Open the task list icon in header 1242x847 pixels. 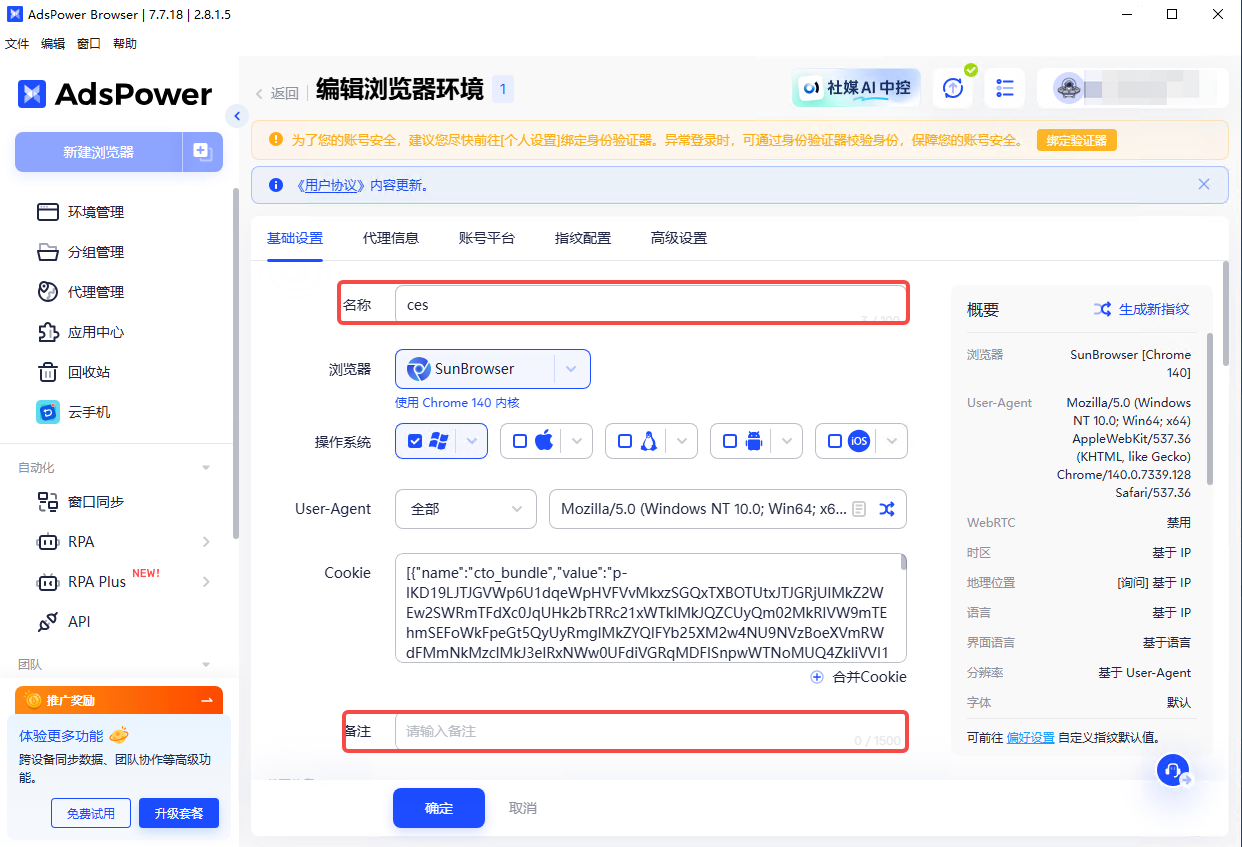click(x=1004, y=88)
